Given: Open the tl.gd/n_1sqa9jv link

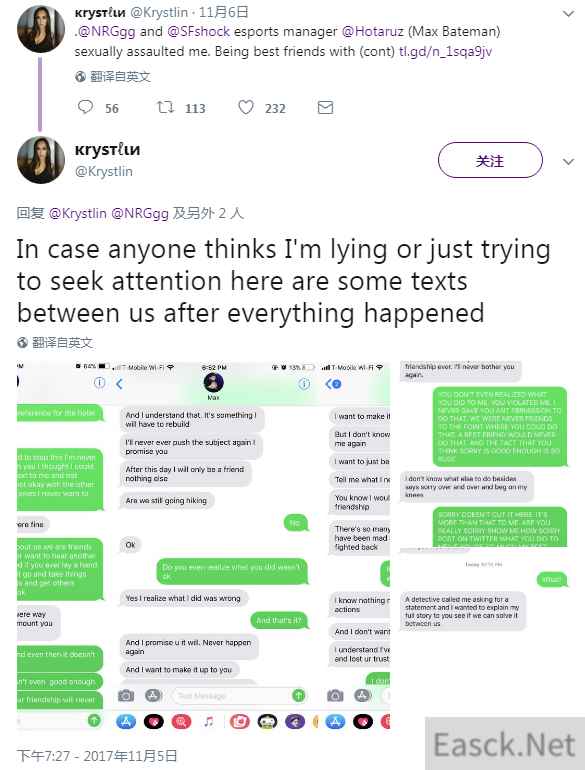Looking at the screenshot, I should (x=446, y=52).
